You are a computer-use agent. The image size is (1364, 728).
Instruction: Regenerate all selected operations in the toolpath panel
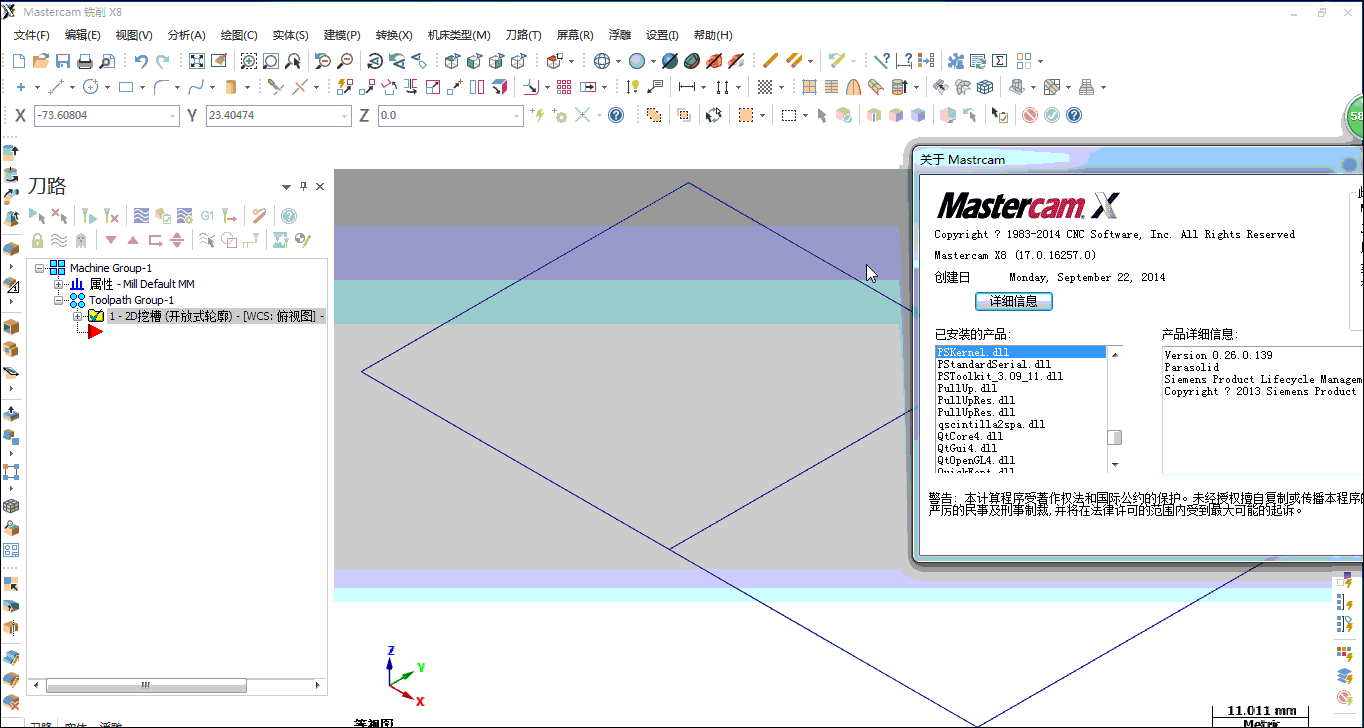click(x=89, y=215)
